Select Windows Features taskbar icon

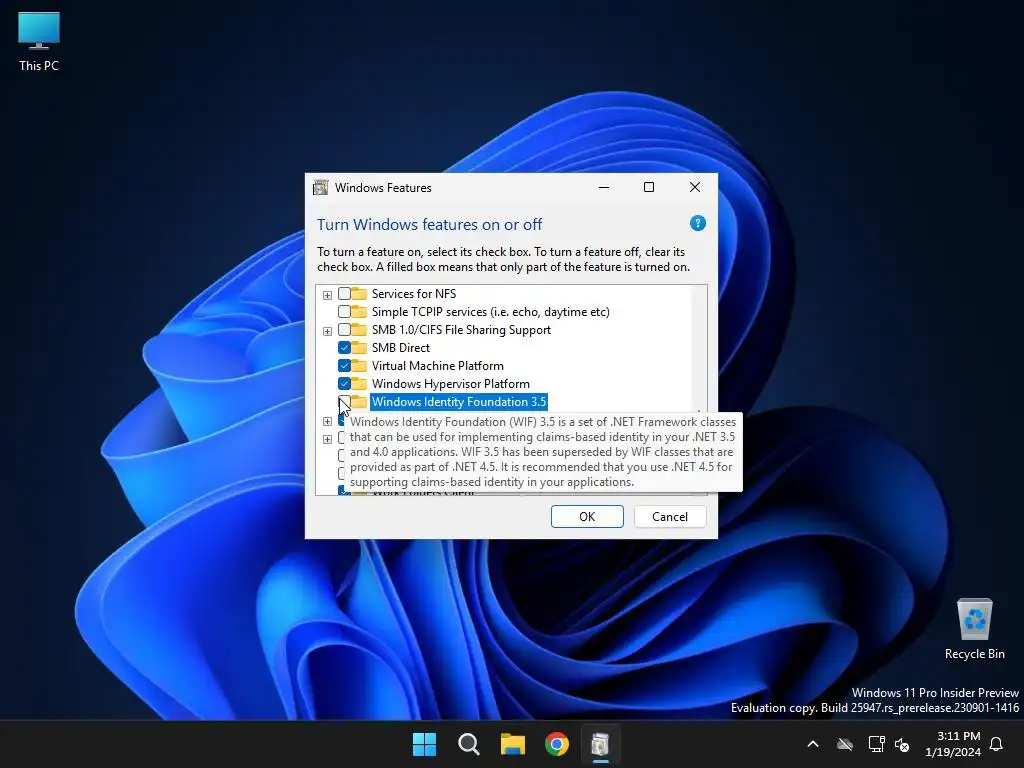click(601, 744)
